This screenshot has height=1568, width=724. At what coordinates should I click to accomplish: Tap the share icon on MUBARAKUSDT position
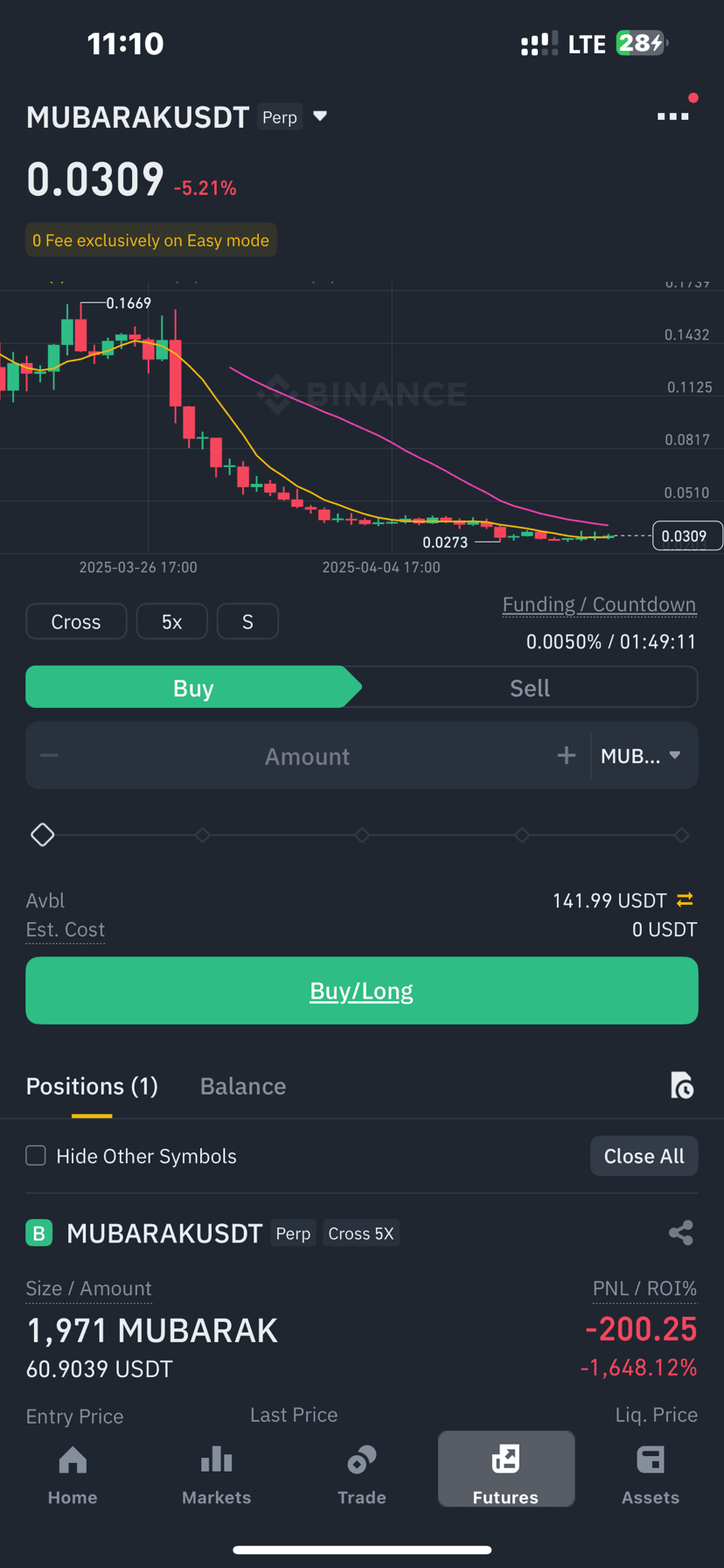pos(680,1233)
